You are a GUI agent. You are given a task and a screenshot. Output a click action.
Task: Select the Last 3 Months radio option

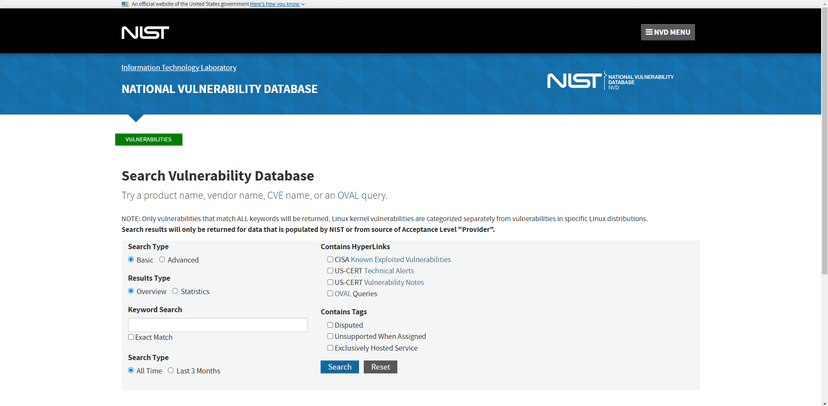pyautogui.click(x=171, y=370)
